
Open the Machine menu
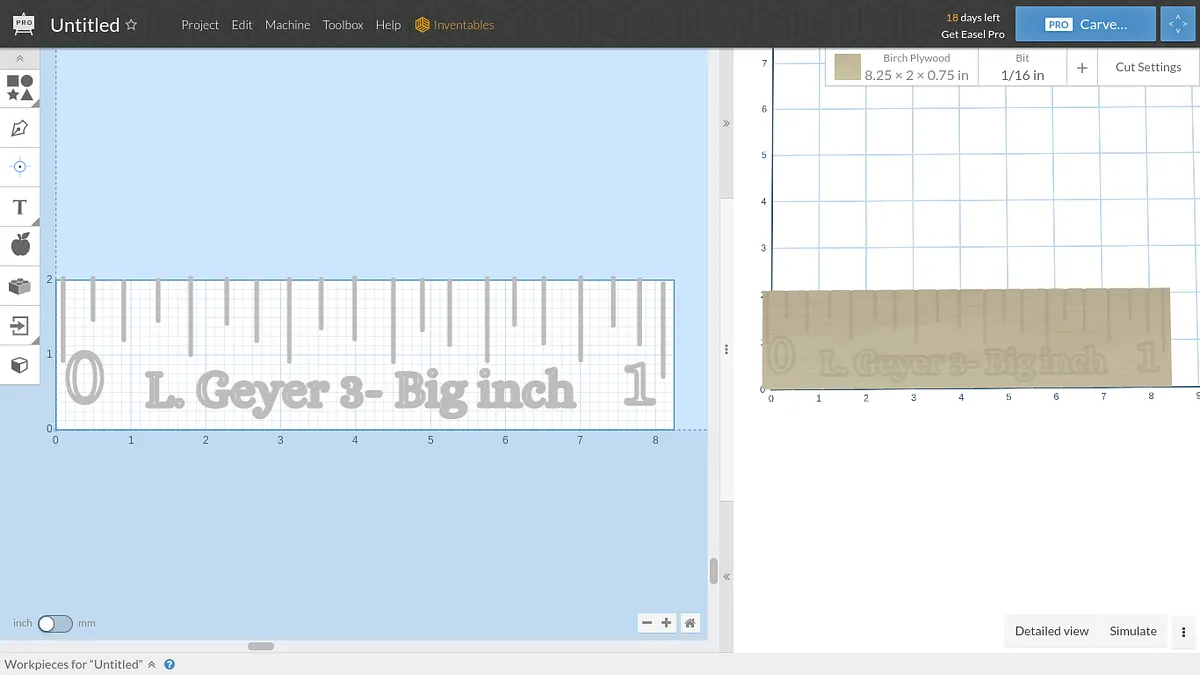287,25
